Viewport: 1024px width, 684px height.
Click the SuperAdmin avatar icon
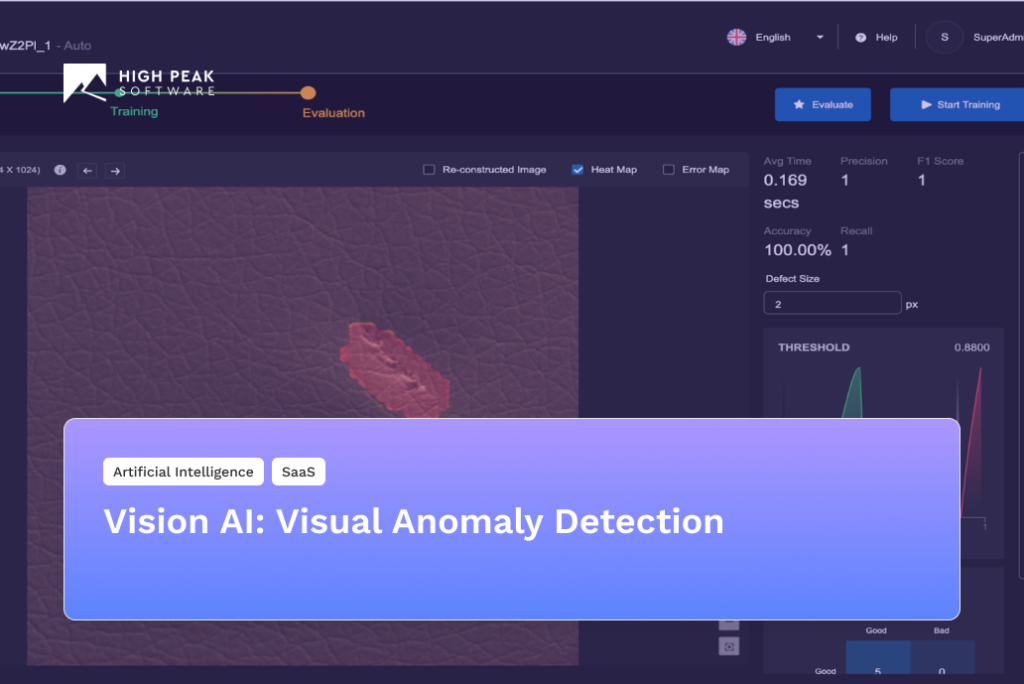click(944, 37)
